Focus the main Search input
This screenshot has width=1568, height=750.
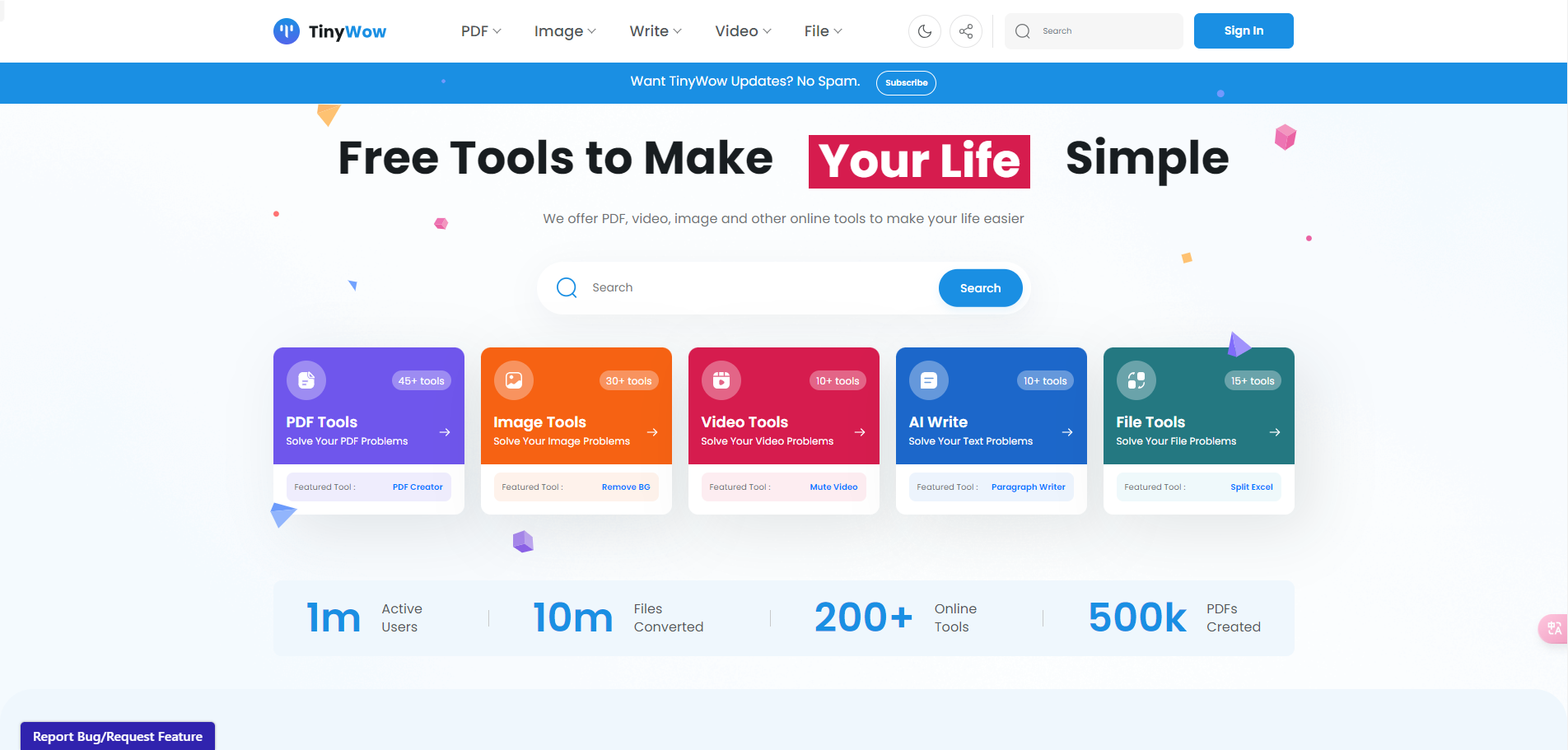(x=758, y=287)
